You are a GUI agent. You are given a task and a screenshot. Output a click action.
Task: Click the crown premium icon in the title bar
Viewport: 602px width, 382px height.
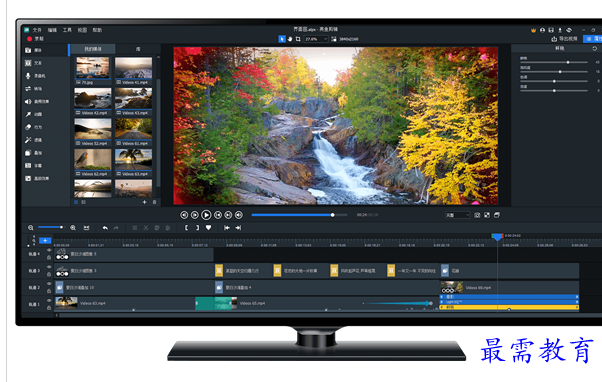tap(533, 30)
